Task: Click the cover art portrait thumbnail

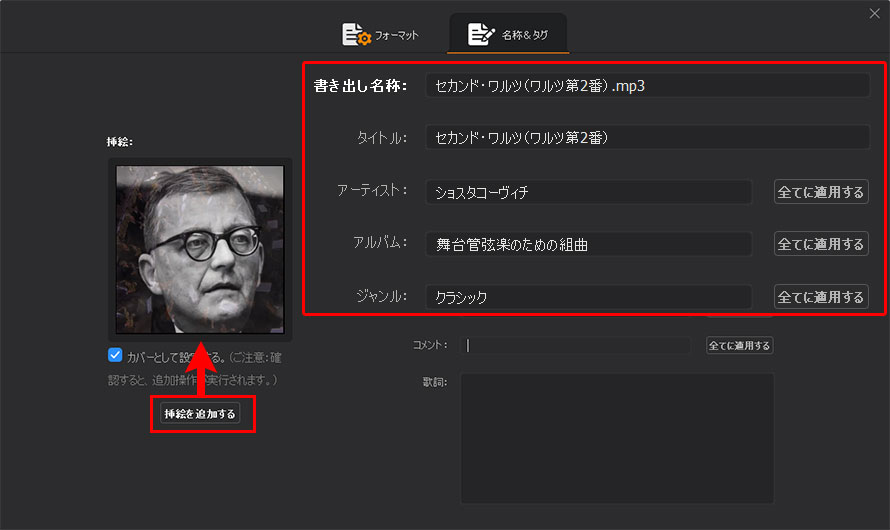Action: 200,250
